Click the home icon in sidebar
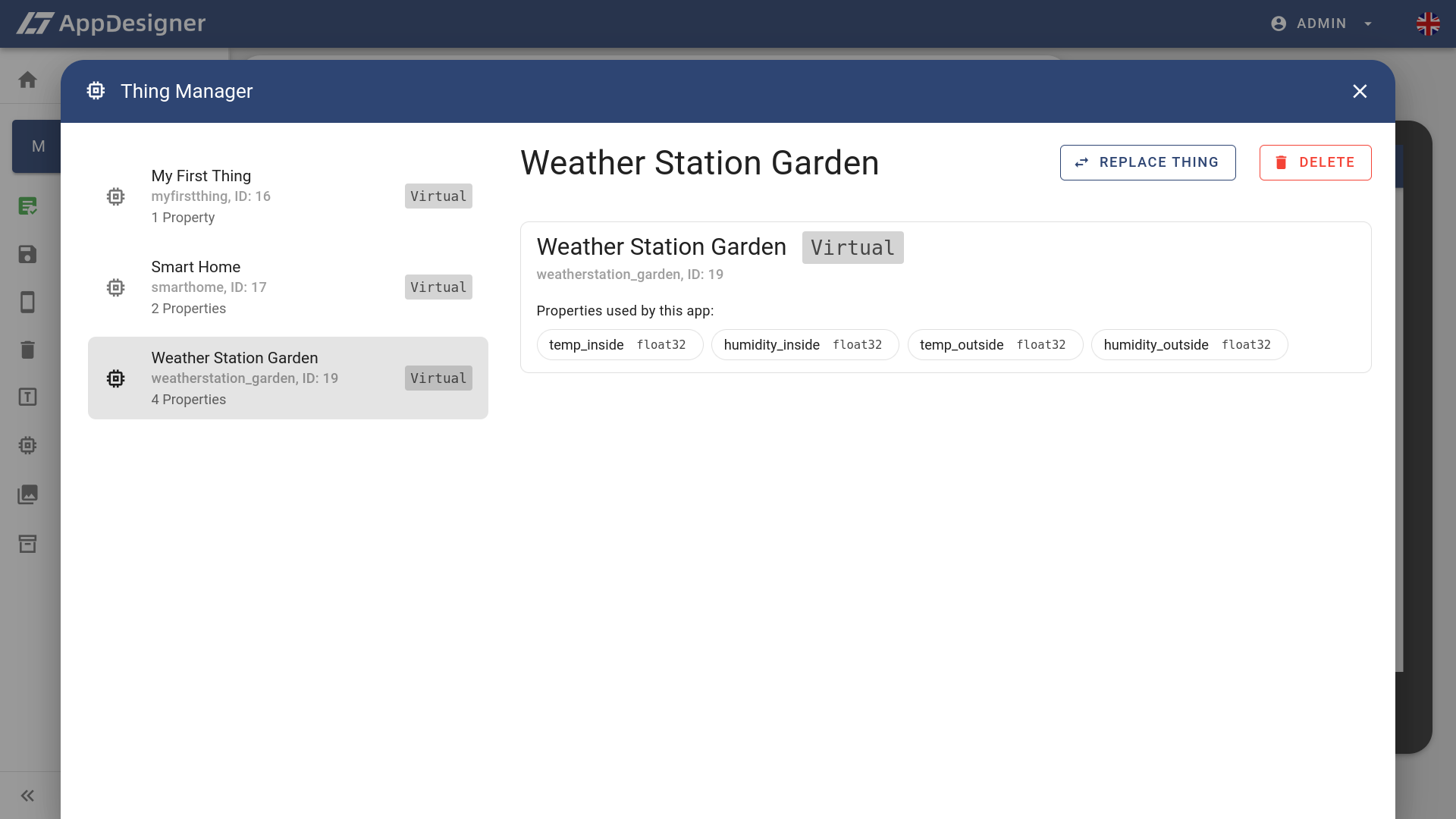This screenshot has width=1456, height=819. coord(28,80)
